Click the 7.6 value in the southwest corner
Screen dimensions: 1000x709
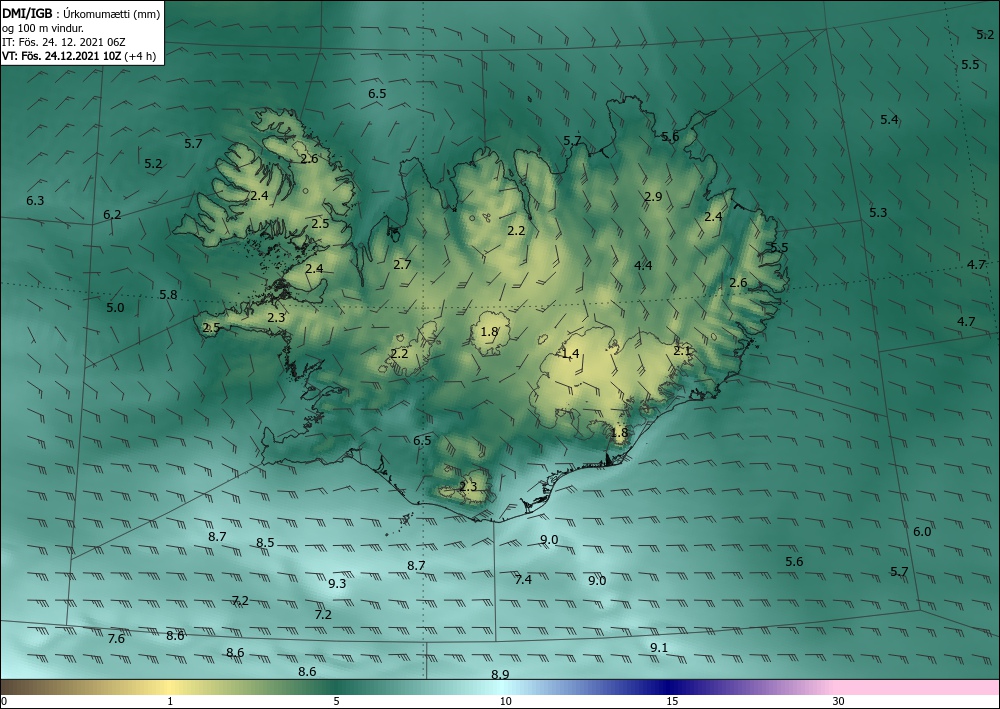(x=116, y=638)
